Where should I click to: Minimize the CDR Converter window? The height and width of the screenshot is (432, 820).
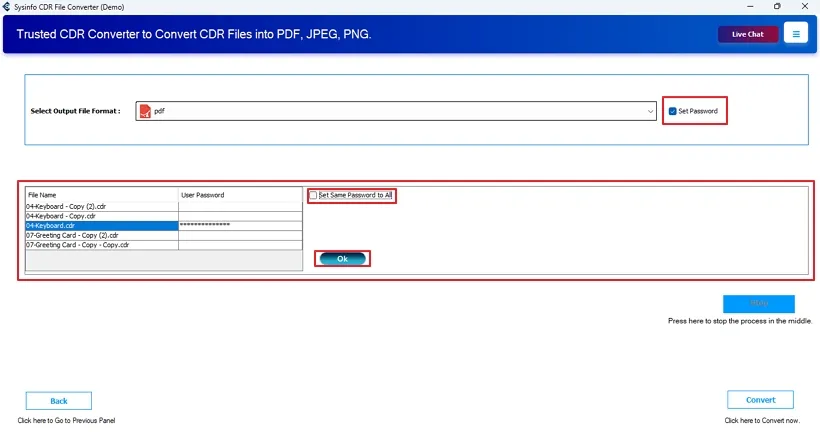pos(749,6)
